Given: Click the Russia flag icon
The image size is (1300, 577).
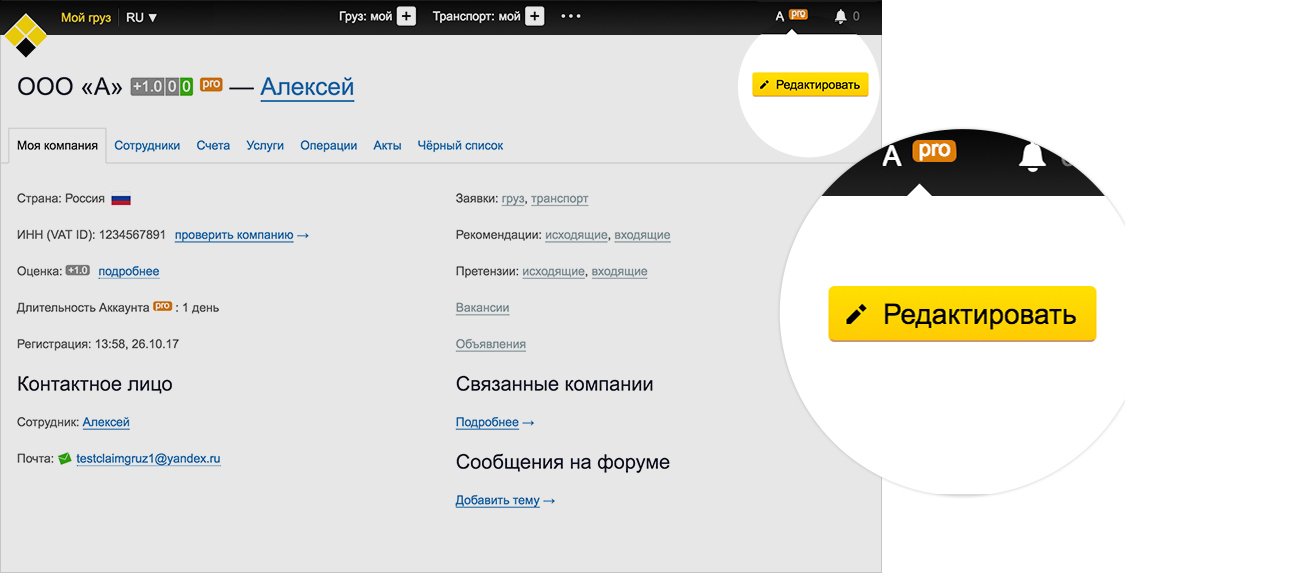Looking at the screenshot, I should click(121, 199).
